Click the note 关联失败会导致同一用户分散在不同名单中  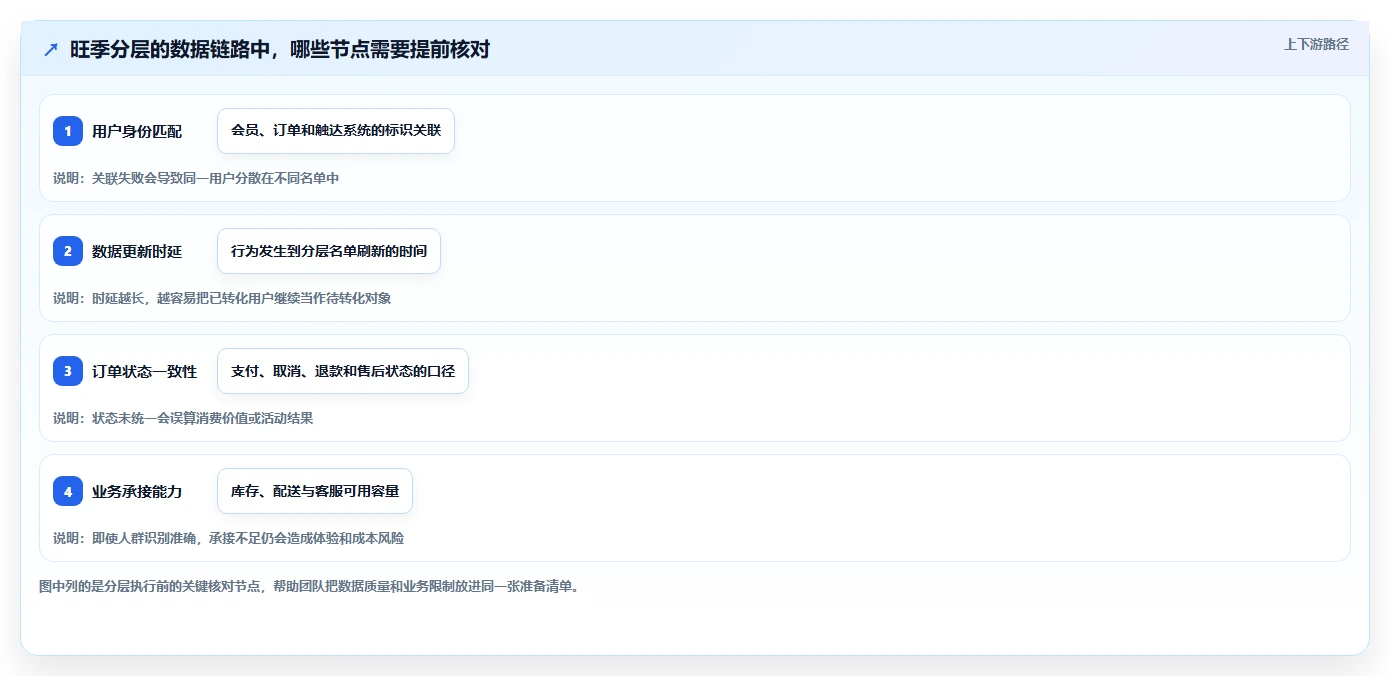tap(196, 178)
